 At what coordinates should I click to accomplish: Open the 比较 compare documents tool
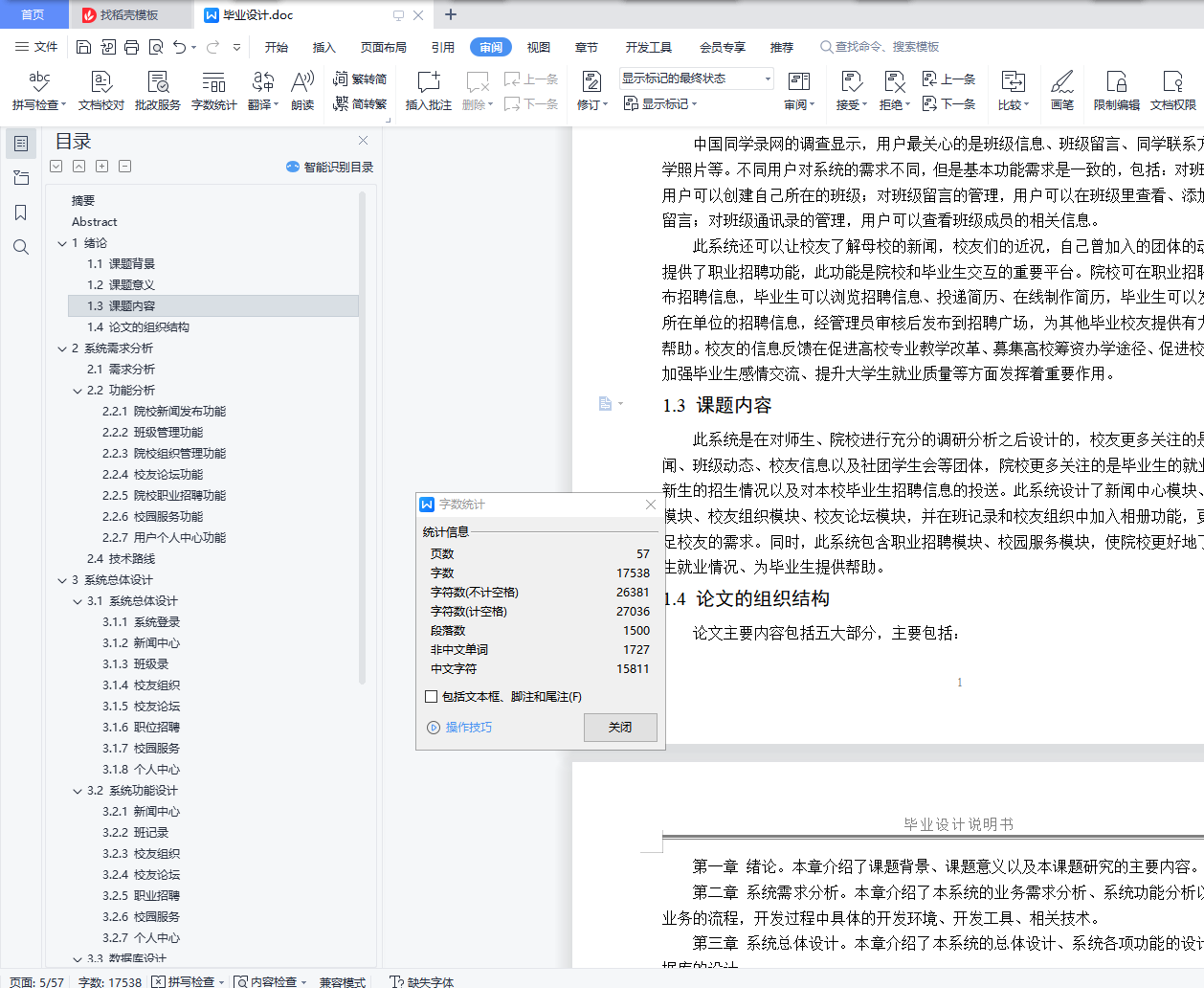click(x=1014, y=91)
